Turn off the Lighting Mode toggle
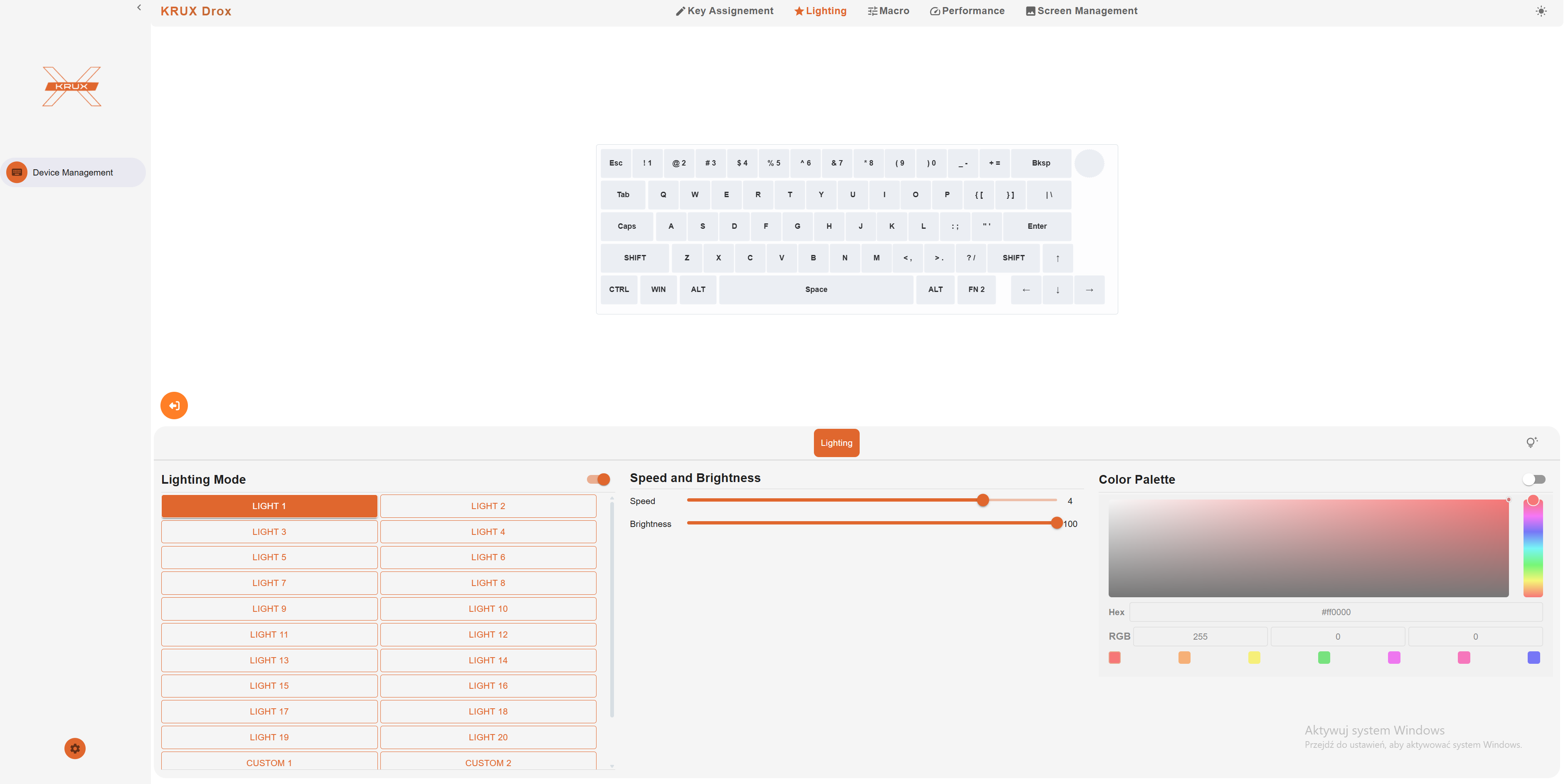The height and width of the screenshot is (784, 1568). (598, 480)
